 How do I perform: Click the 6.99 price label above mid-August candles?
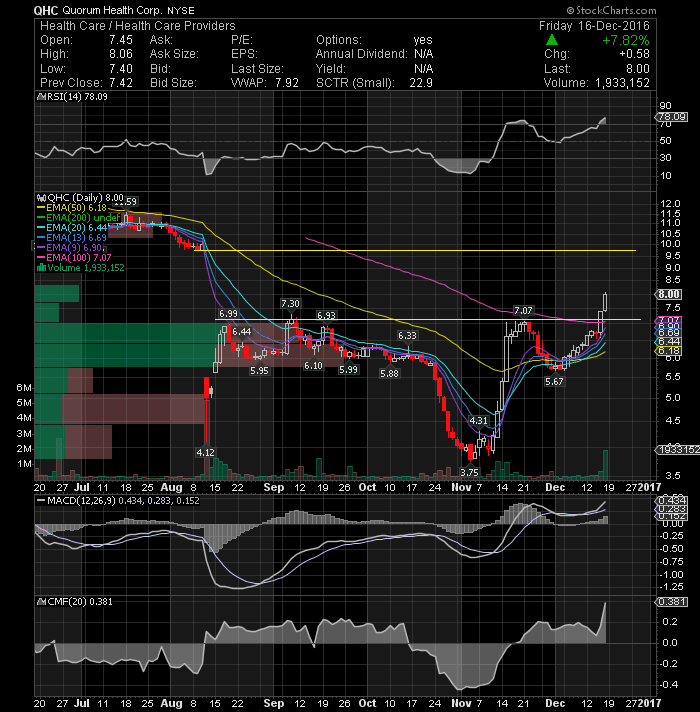(228, 313)
